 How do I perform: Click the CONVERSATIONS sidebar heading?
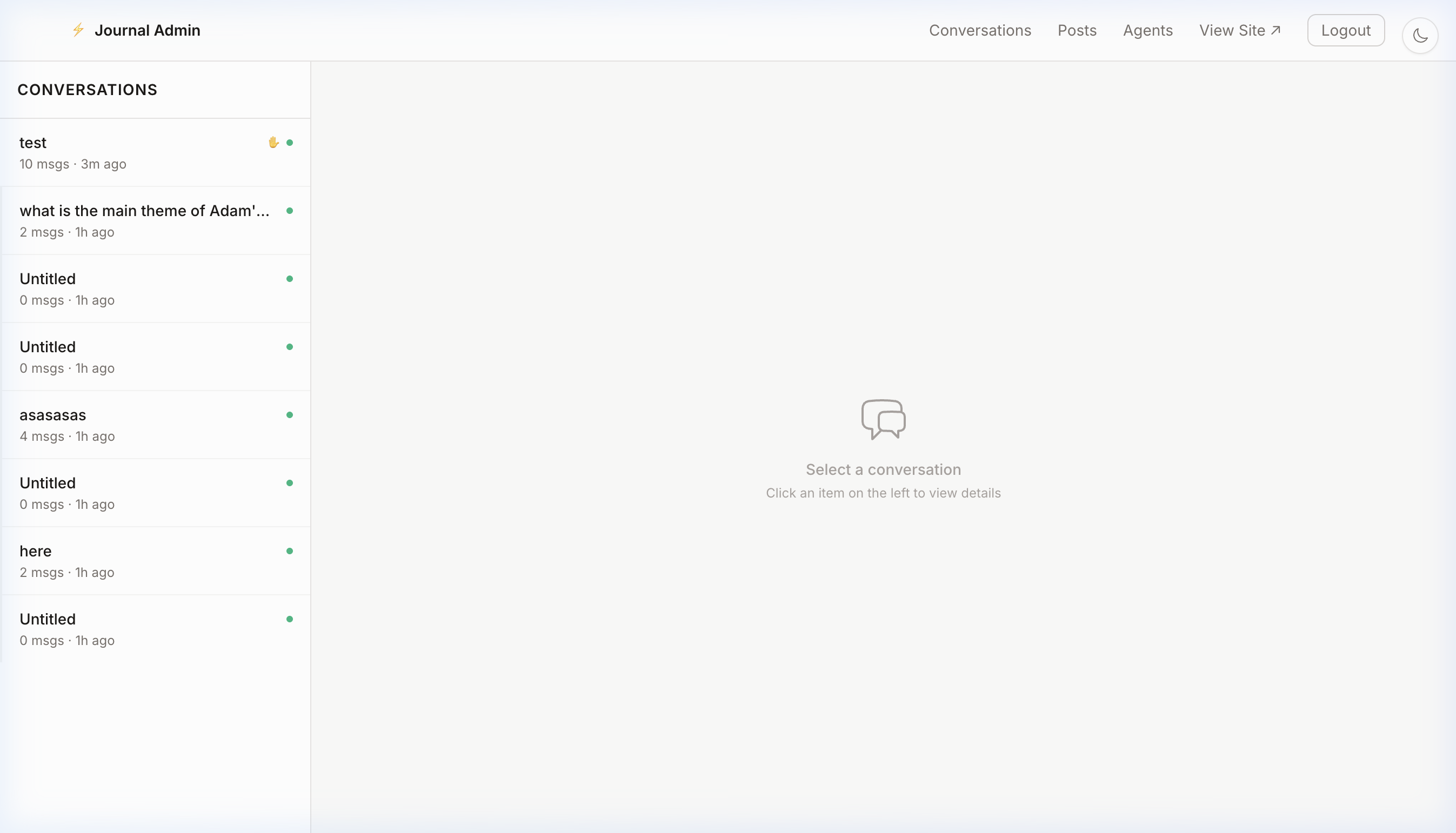point(87,90)
